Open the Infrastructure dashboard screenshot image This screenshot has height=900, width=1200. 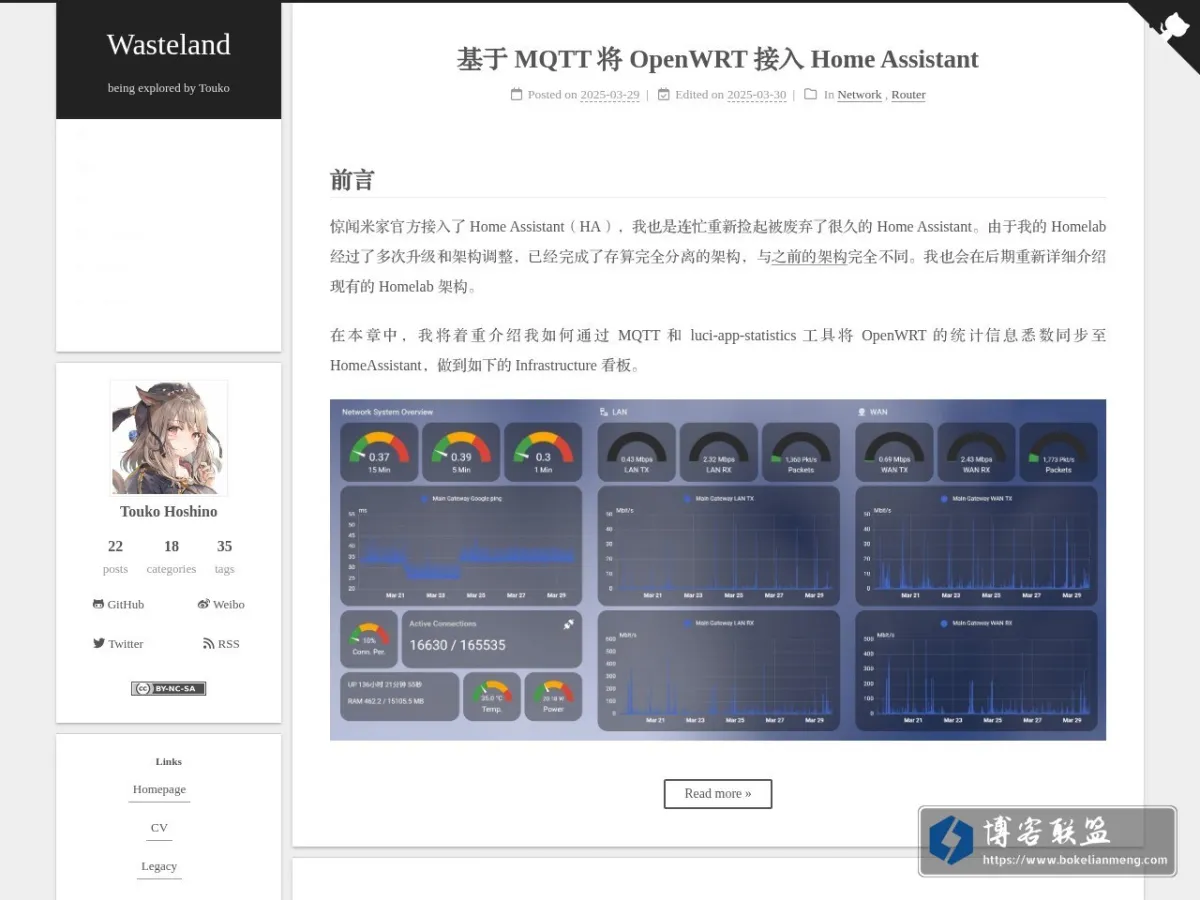coord(718,570)
